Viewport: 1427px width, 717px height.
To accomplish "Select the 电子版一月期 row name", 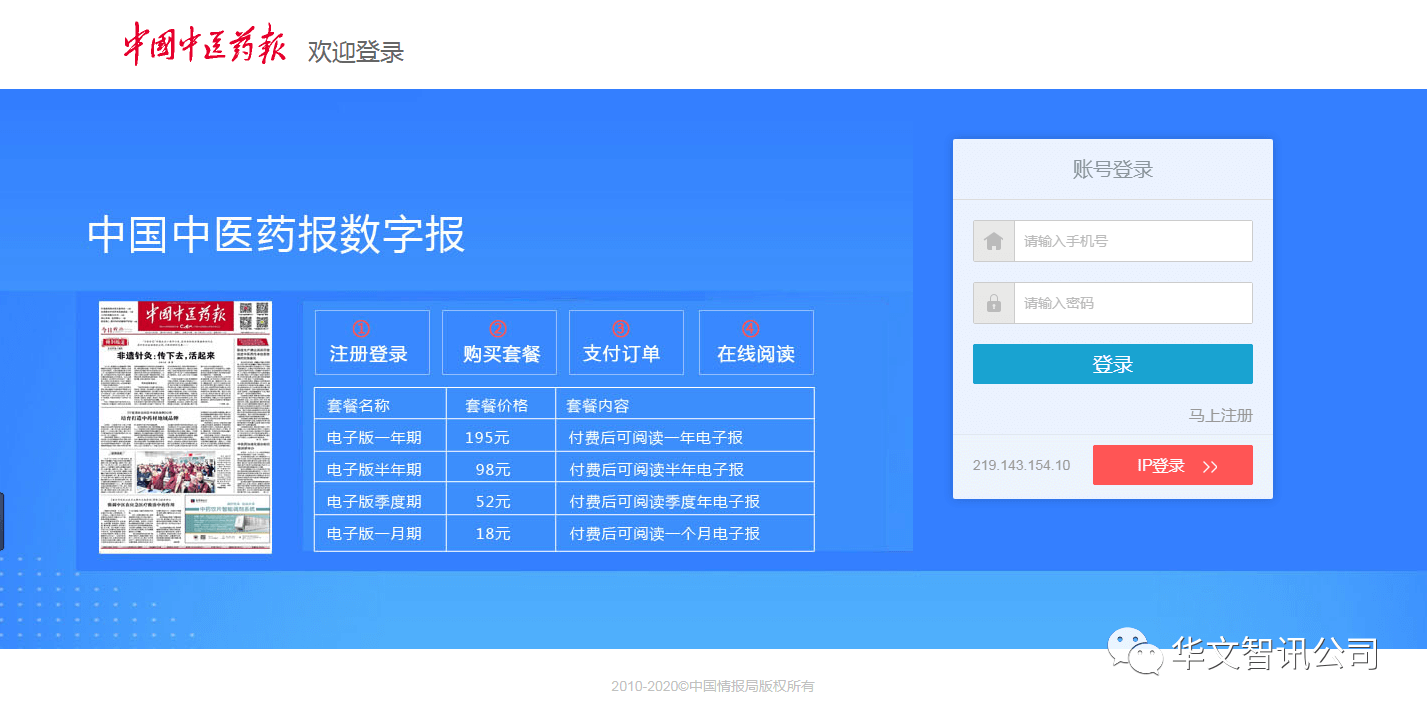I will click(x=374, y=533).
